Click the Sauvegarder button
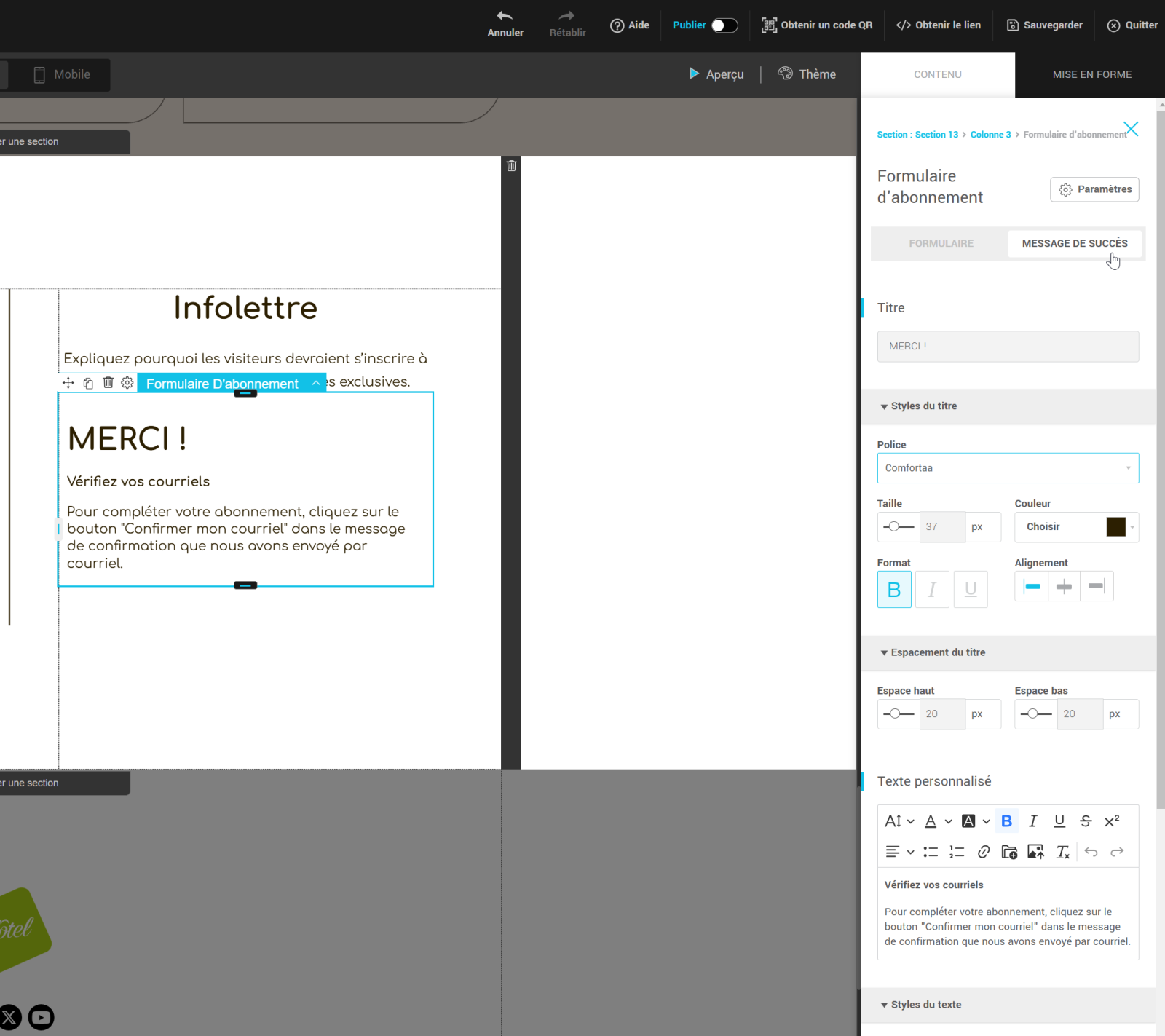Viewport: 1165px width, 1036px height. (1044, 25)
